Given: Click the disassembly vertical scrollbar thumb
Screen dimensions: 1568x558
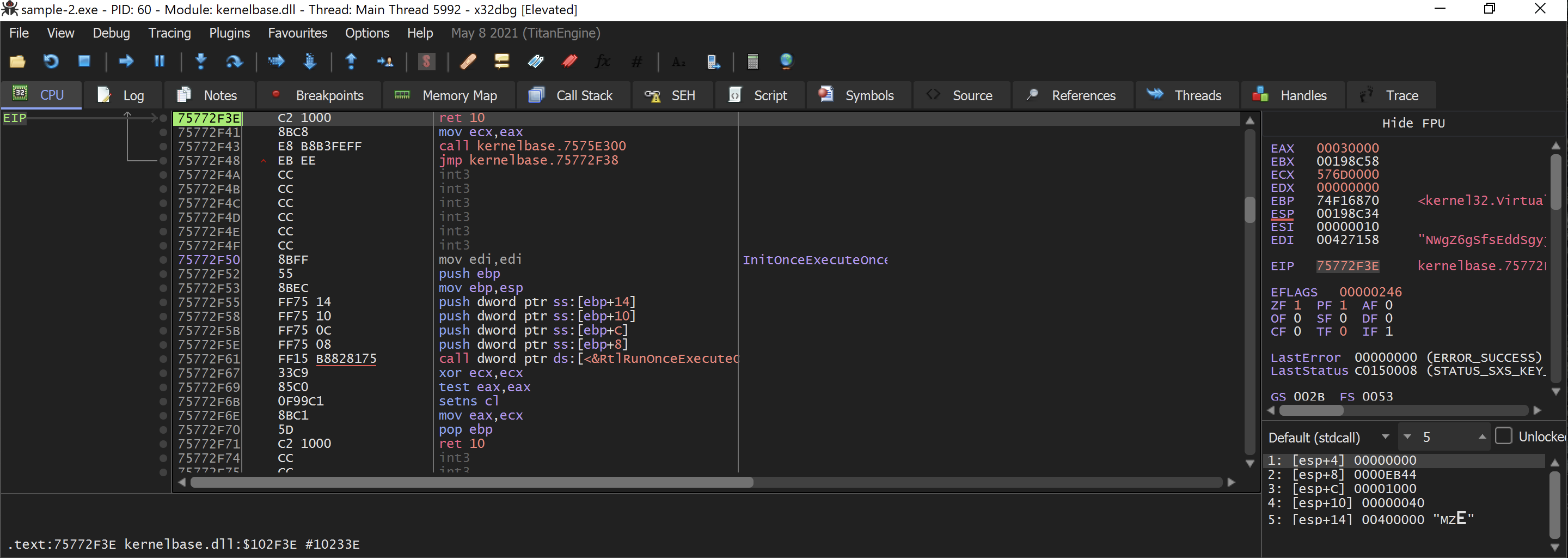Looking at the screenshot, I should point(1249,210).
